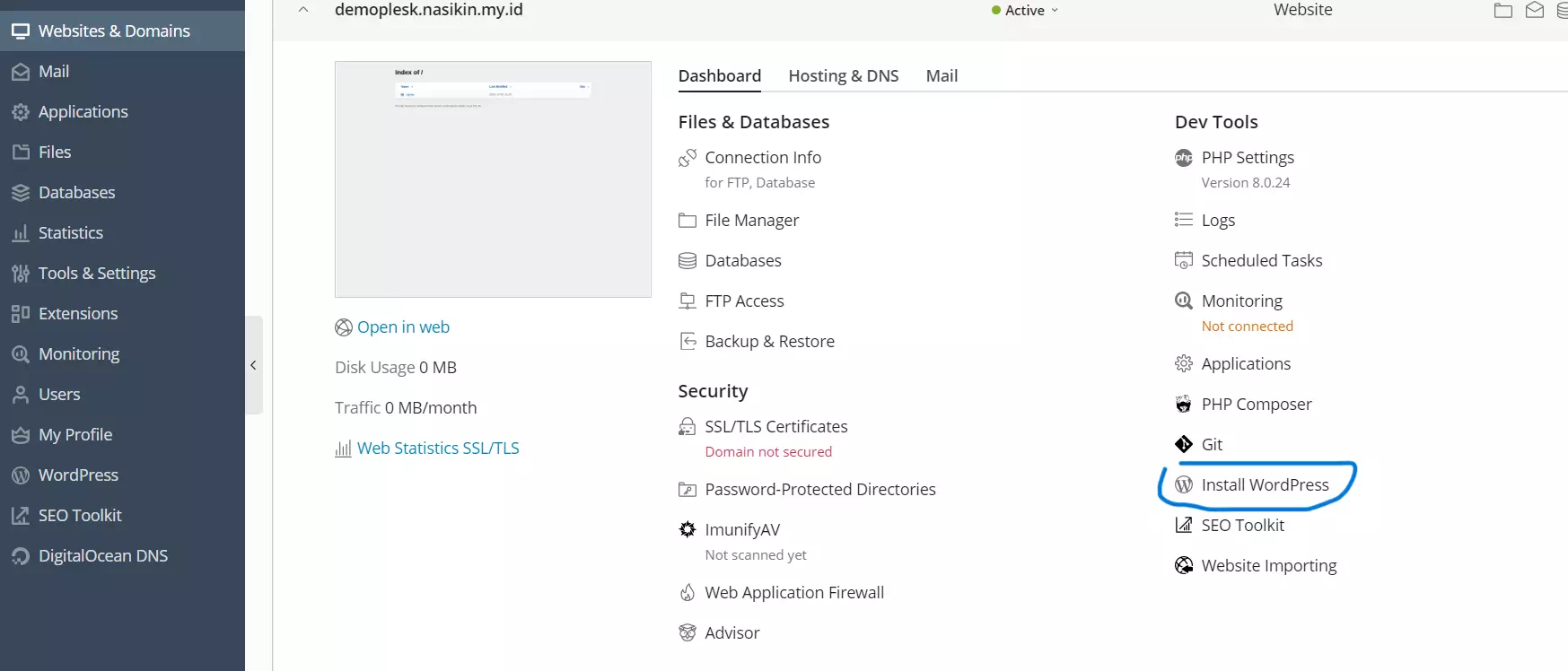The height and width of the screenshot is (671, 1568).
Task: Open FTP Access
Action: point(744,301)
